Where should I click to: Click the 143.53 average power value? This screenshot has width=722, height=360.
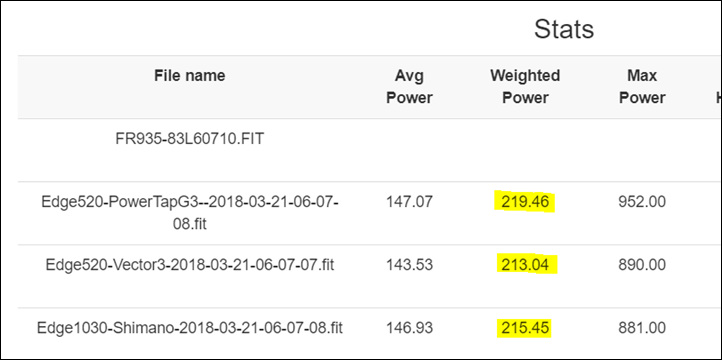409,265
